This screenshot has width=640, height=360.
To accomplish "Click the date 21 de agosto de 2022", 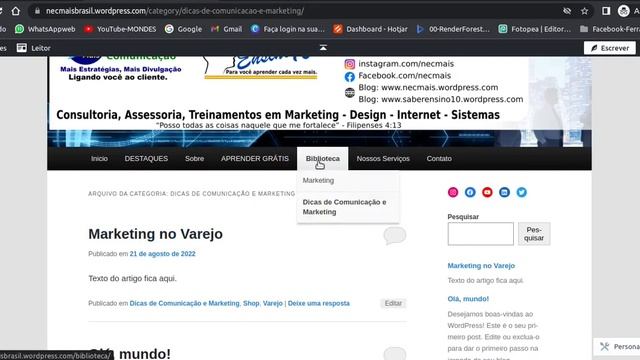I will click(x=162, y=254).
